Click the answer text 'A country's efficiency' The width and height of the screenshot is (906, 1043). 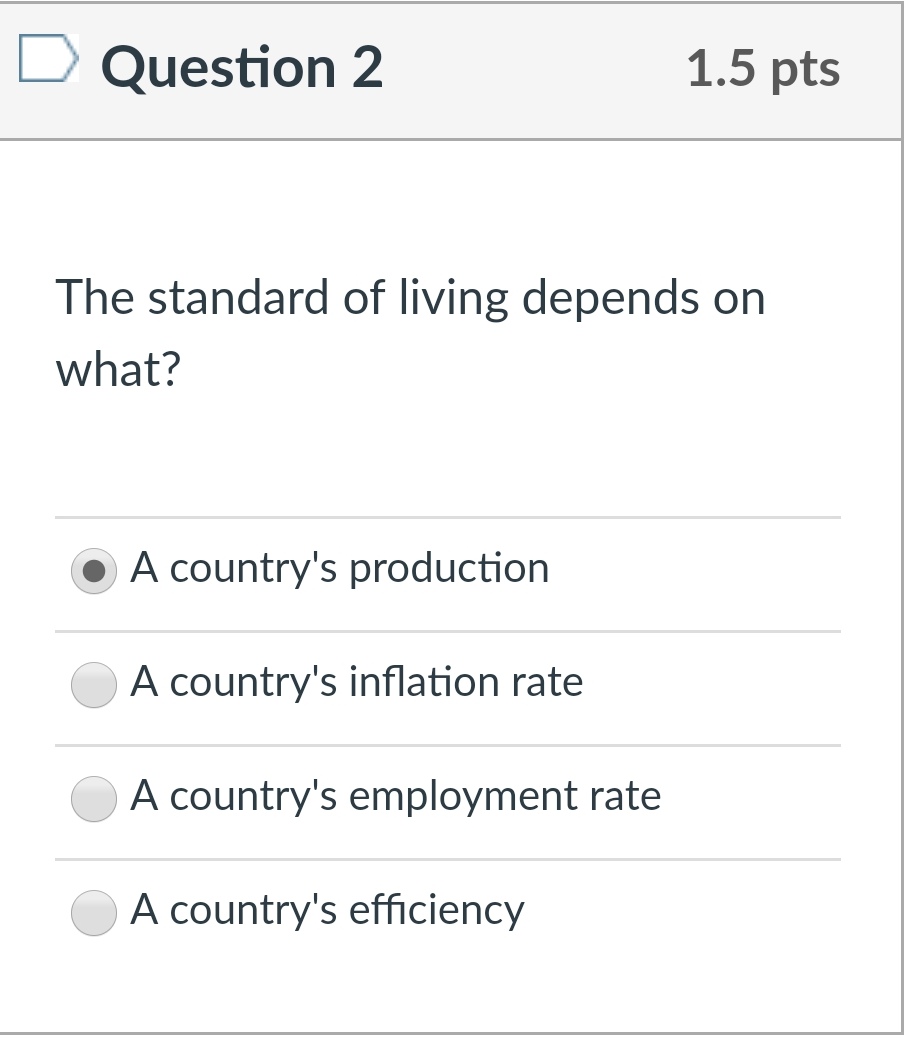click(x=329, y=911)
